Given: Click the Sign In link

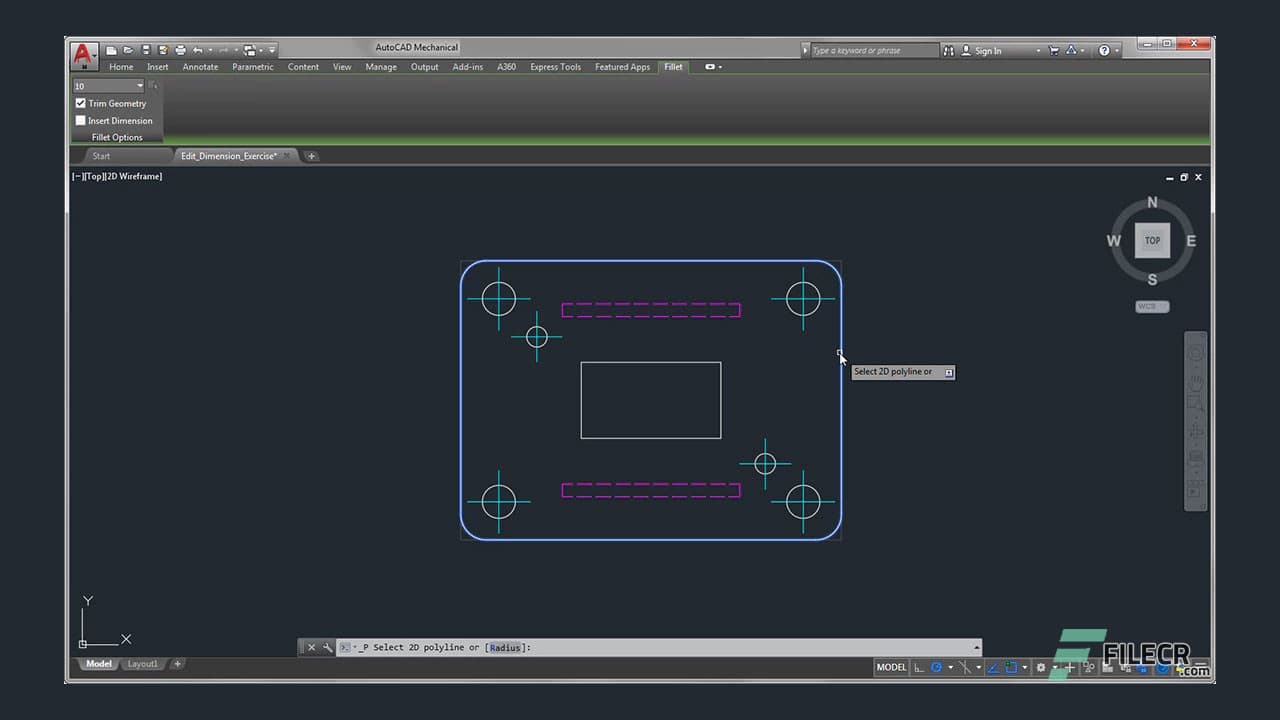Looking at the screenshot, I should [987, 50].
